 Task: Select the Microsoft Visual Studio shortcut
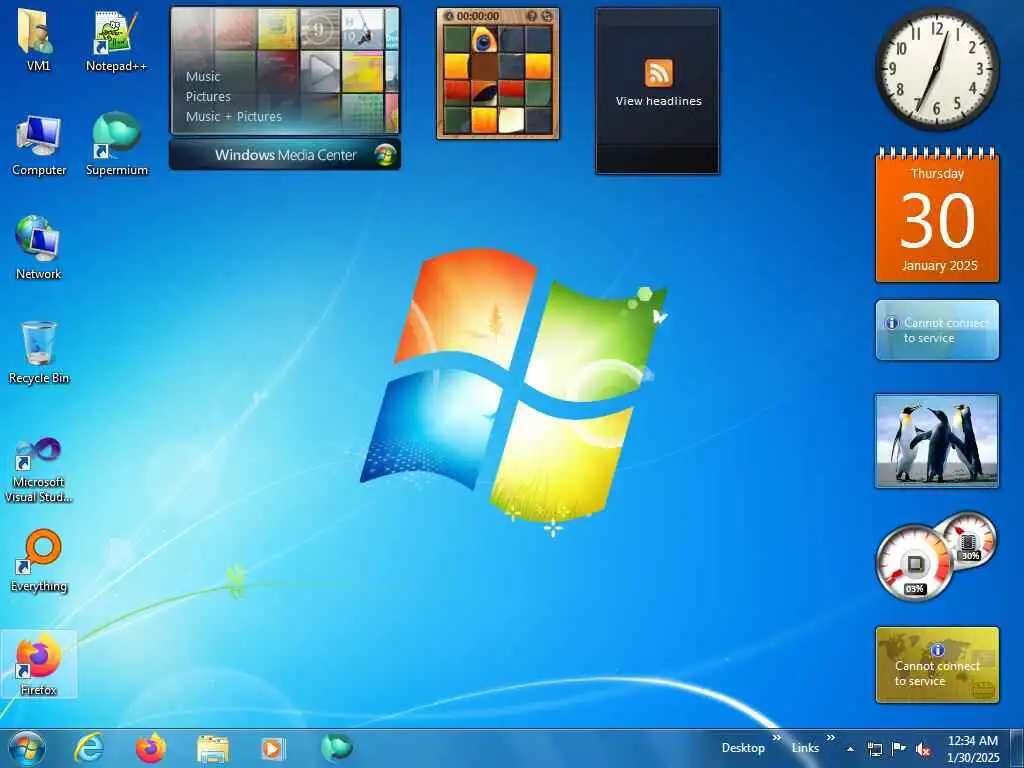point(38,470)
